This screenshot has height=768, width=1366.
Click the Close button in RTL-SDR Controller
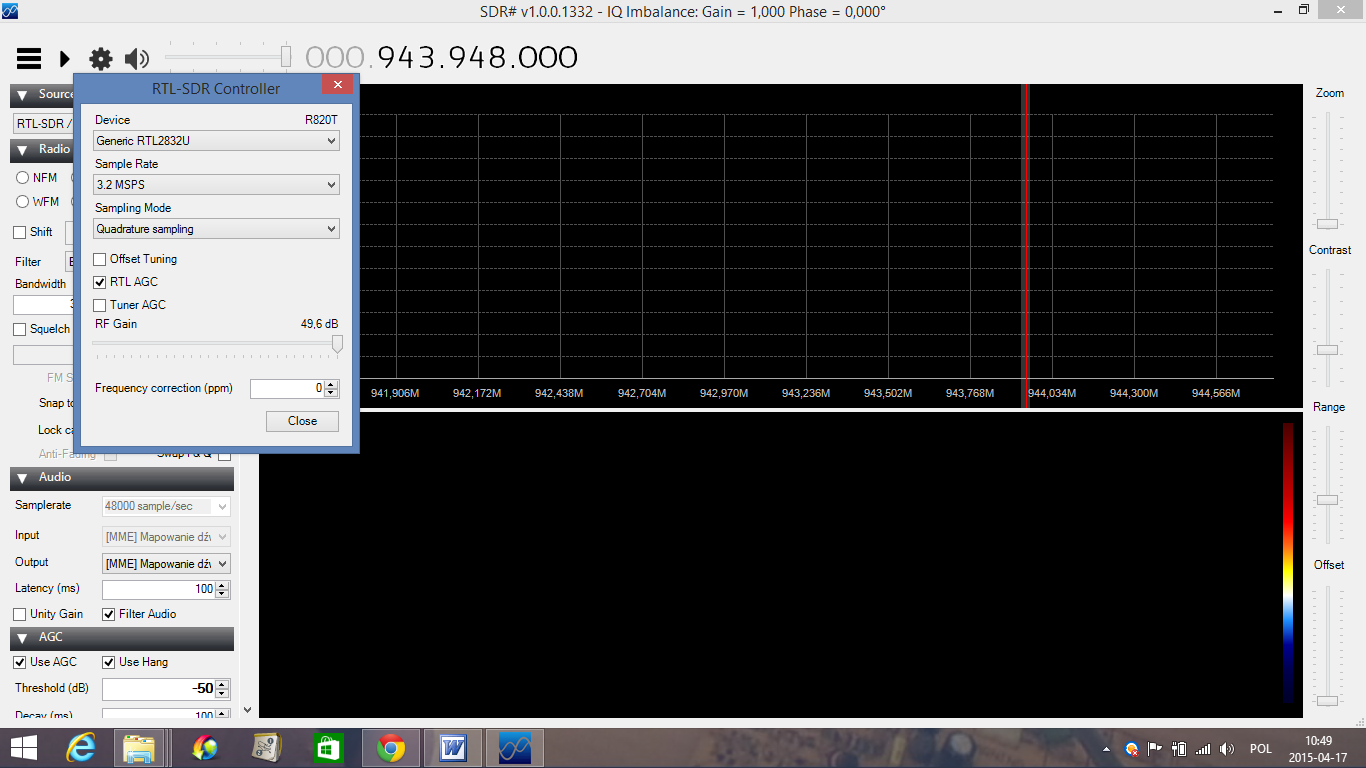point(302,421)
